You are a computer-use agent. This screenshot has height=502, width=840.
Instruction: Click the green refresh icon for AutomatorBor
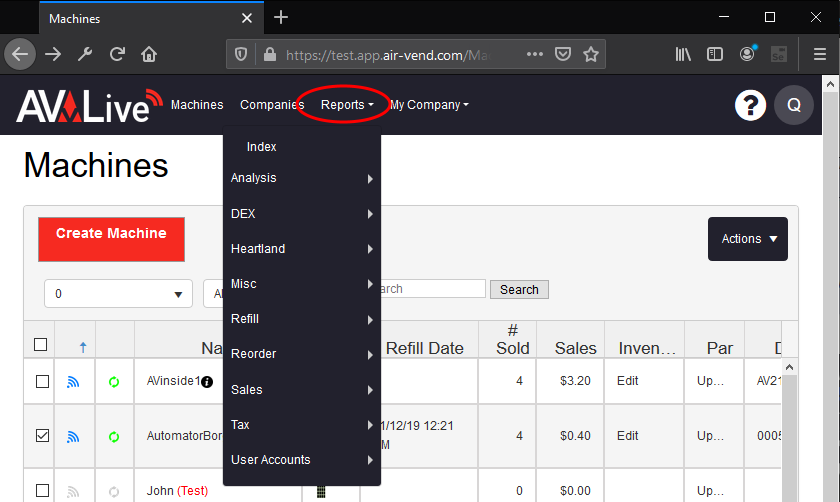[x=114, y=437]
